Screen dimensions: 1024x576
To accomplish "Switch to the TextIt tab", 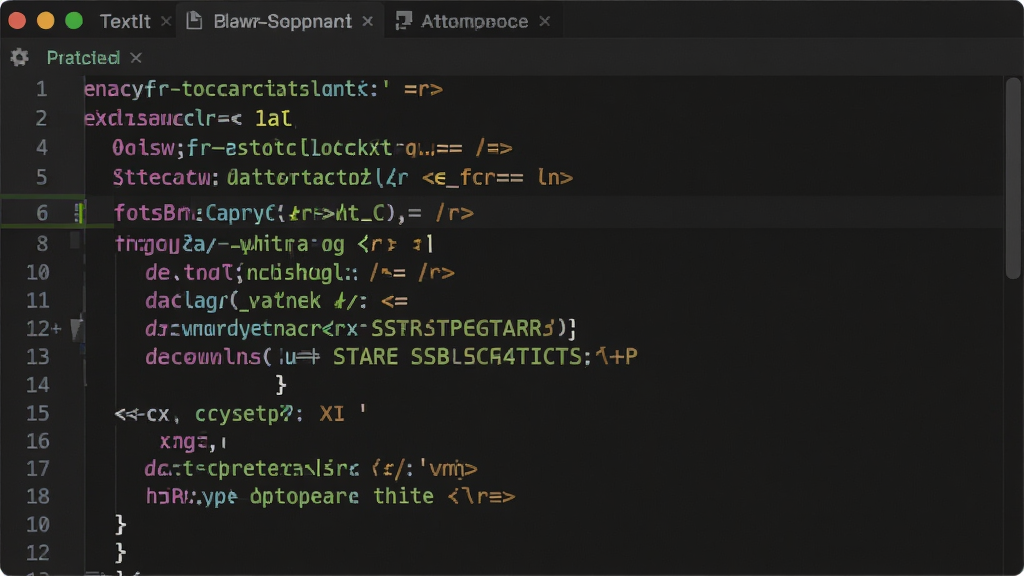I will pyautogui.click(x=125, y=22).
